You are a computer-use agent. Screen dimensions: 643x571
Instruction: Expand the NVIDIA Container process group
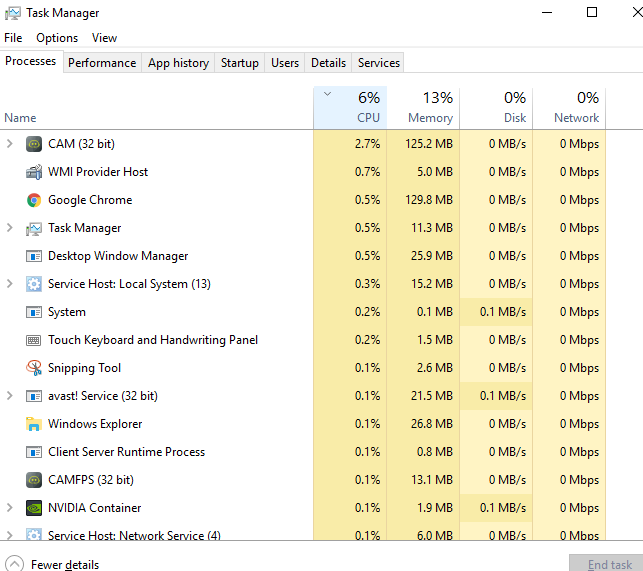pos(9,507)
